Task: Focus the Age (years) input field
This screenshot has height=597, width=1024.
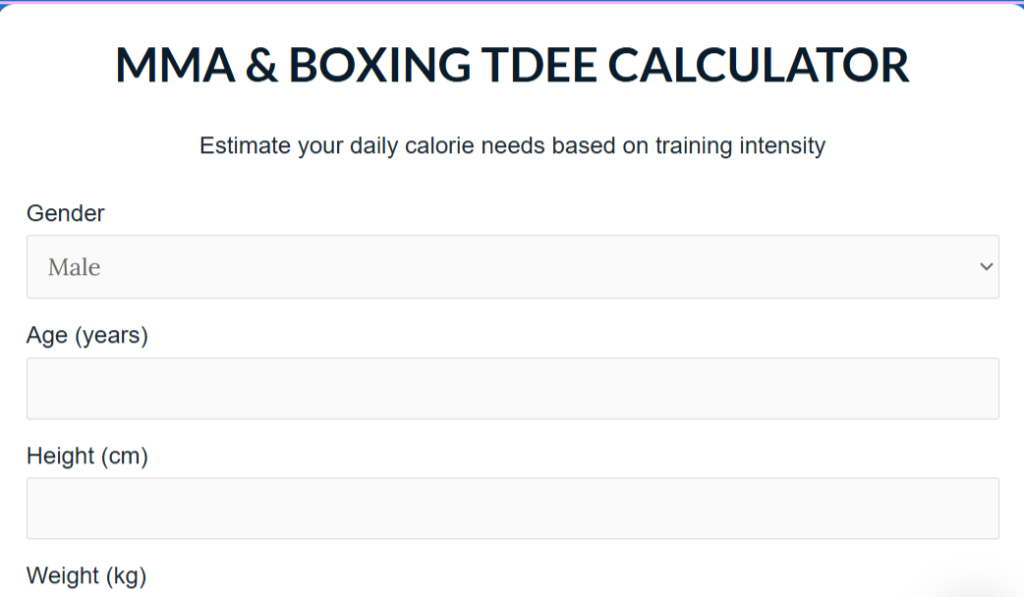Action: 512,389
